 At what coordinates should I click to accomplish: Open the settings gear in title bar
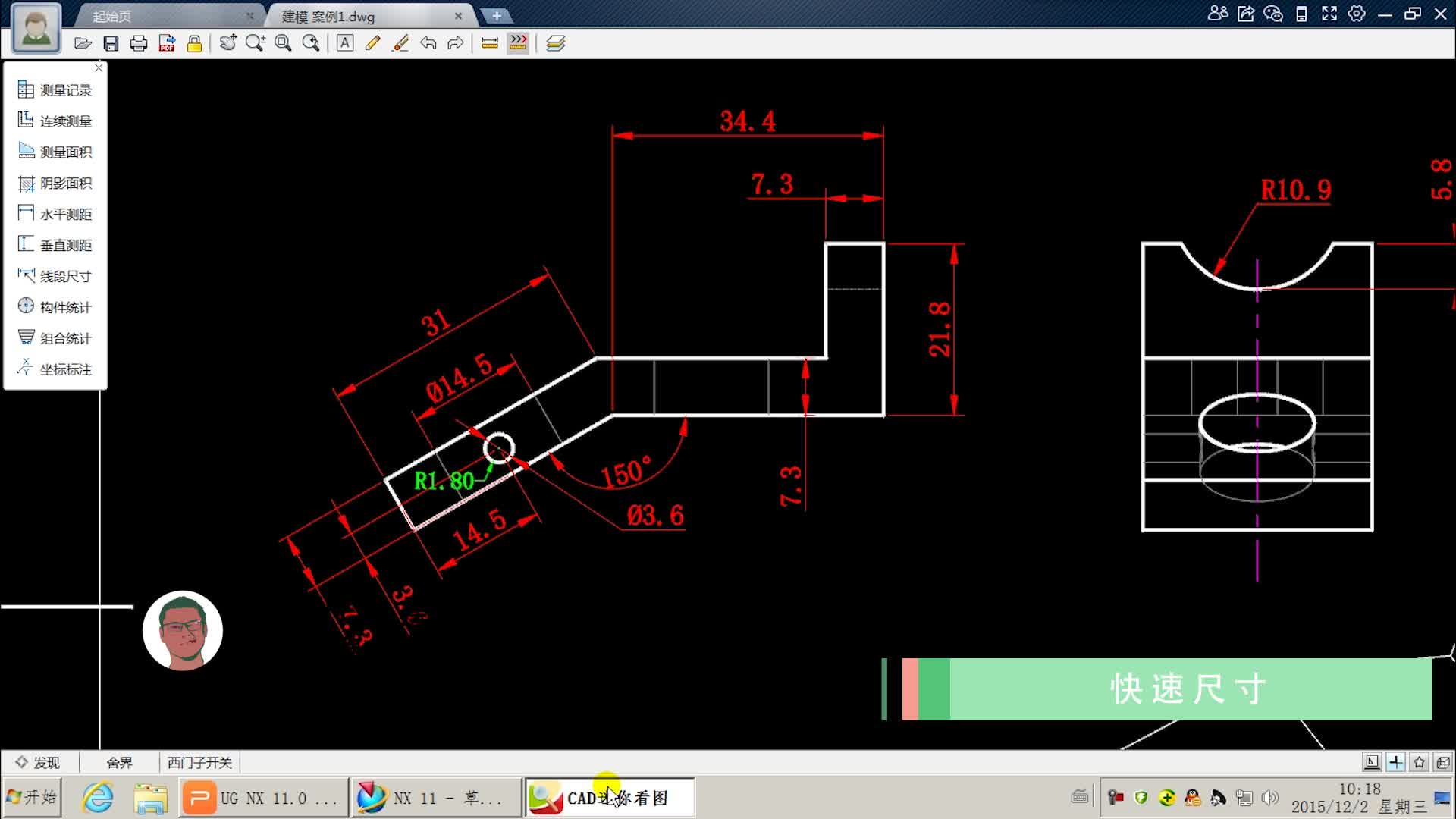[x=1357, y=14]
